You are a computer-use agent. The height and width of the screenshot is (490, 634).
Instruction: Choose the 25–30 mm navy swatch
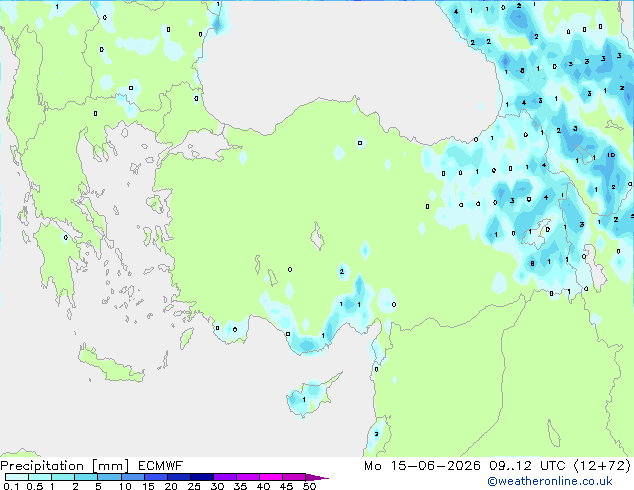(201, 477)
